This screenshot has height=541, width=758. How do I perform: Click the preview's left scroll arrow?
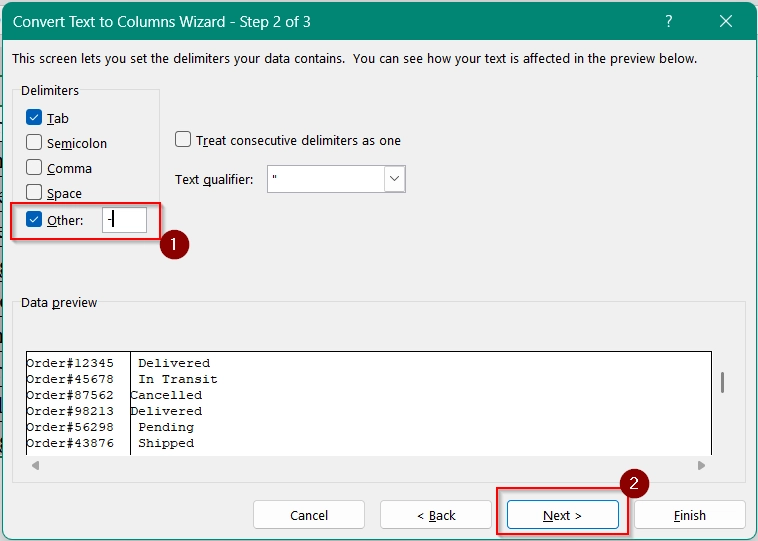click(x=35, y=465)
